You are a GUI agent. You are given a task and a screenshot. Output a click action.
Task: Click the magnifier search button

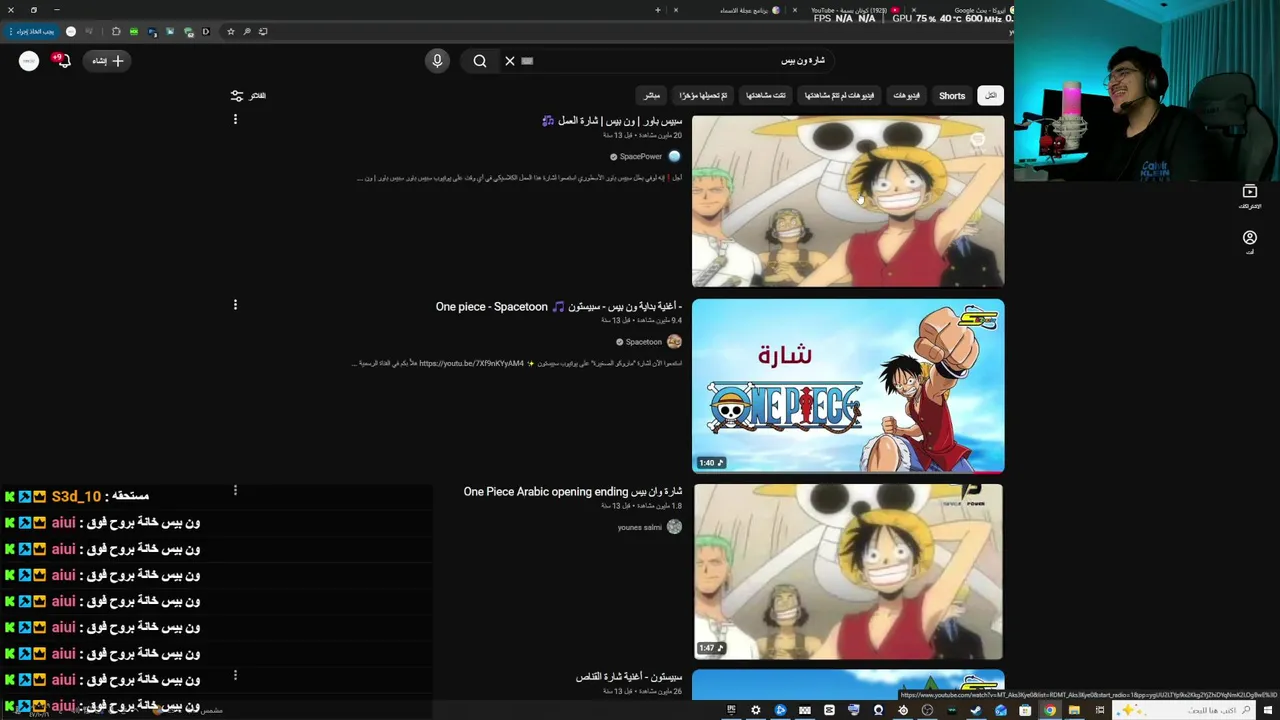(x=480, y=61)
